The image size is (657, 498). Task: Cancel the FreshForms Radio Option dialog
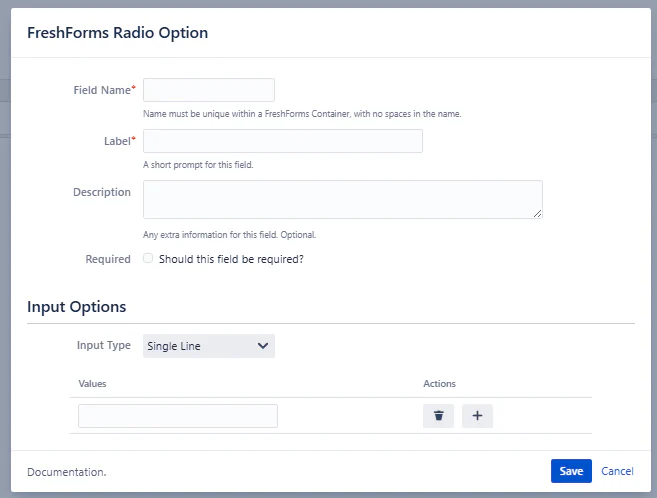click(x=617, y=471)
